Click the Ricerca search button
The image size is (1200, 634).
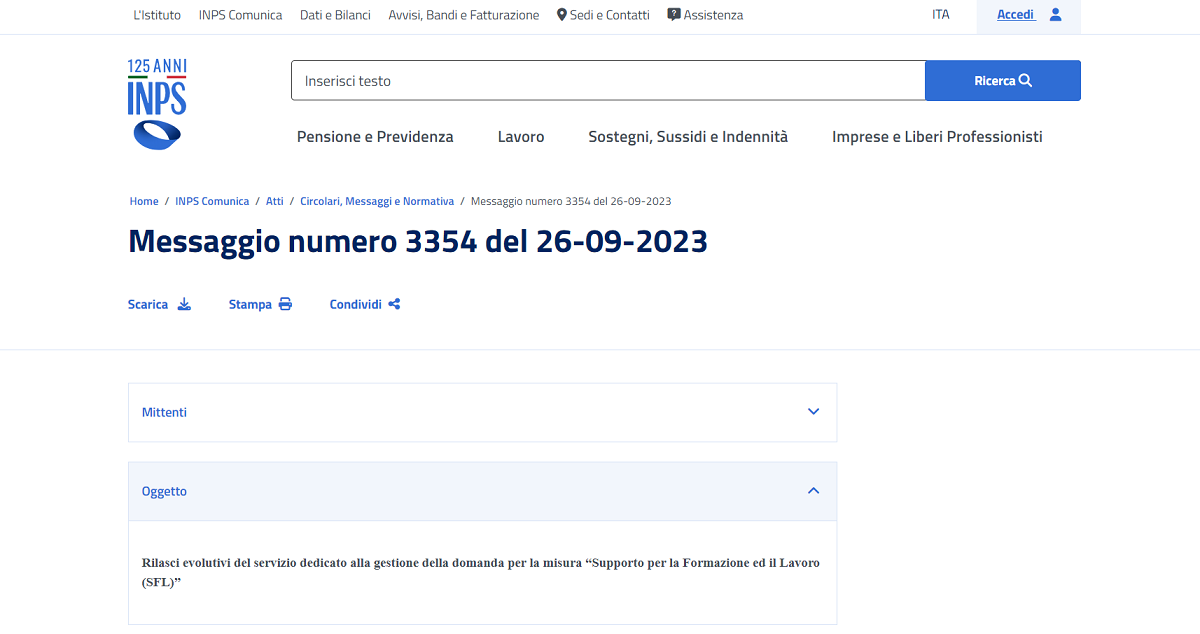click(1002, 80)
